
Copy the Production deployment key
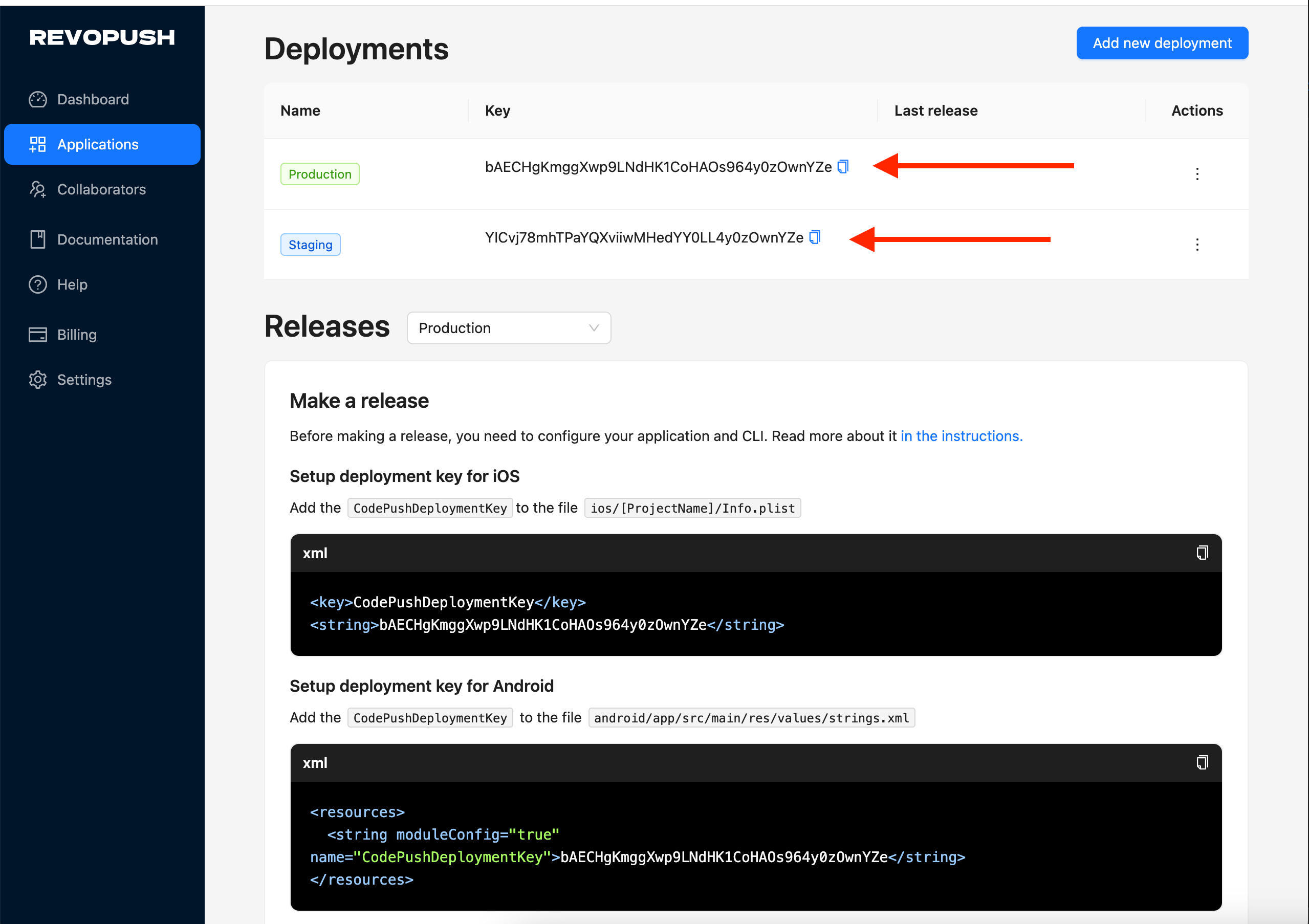(843, 166)
